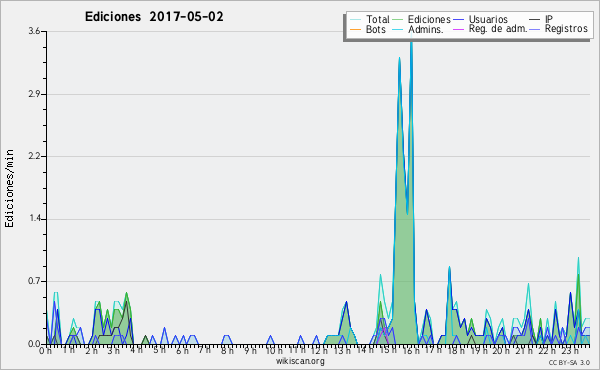The width and height of the screenshot is (600, 370).
Task: Click the blue Usuarios legend line swatch
Action: coord(458,20)
